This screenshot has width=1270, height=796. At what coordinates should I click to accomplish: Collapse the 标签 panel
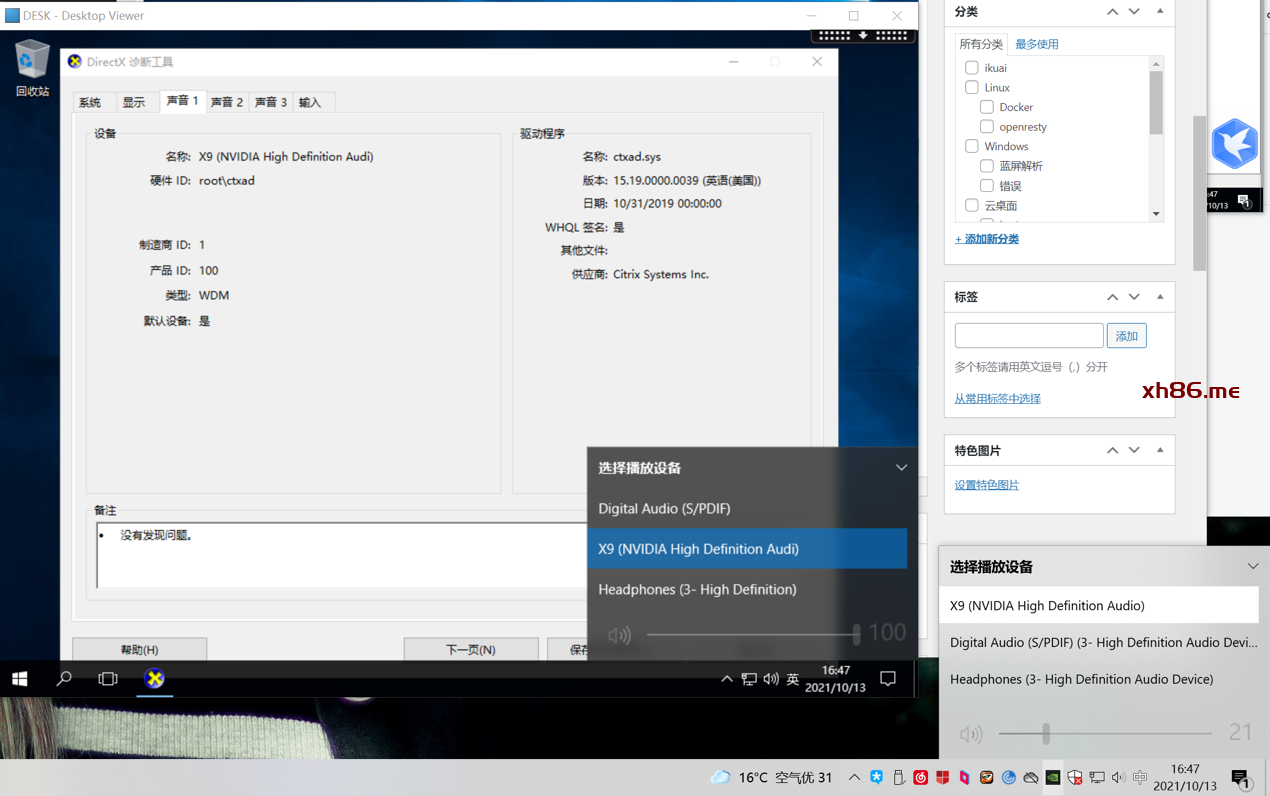(1160, 297)
